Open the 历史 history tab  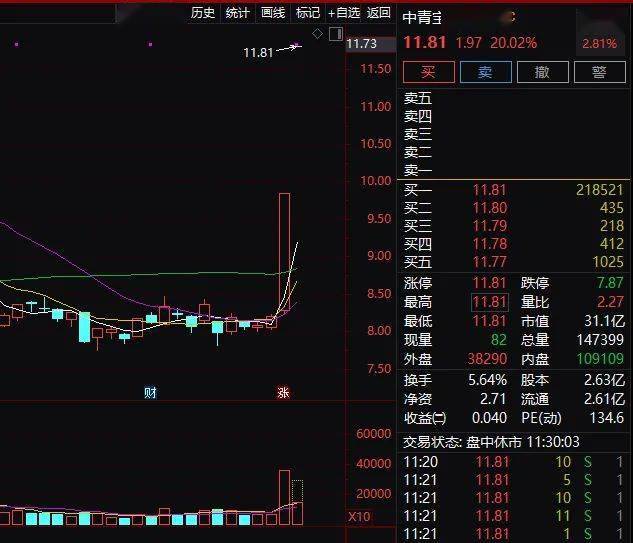click(x=203, y=13)
